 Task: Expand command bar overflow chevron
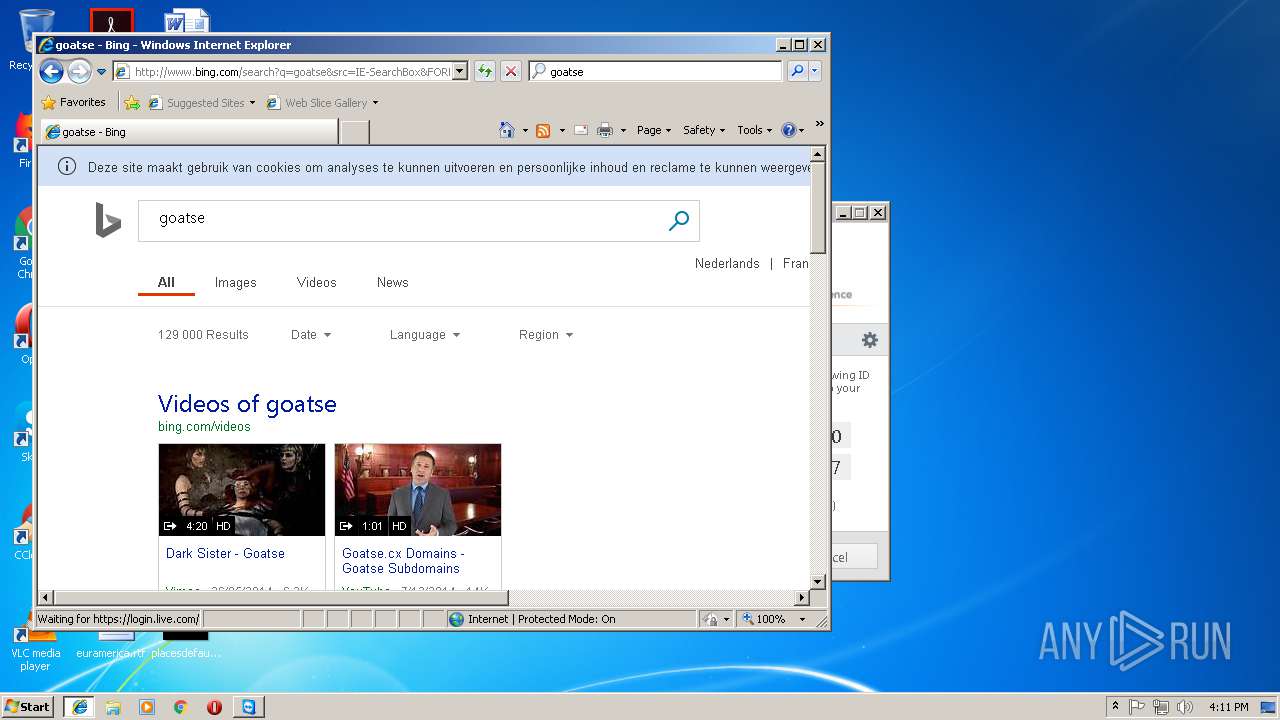pos(819,124)
